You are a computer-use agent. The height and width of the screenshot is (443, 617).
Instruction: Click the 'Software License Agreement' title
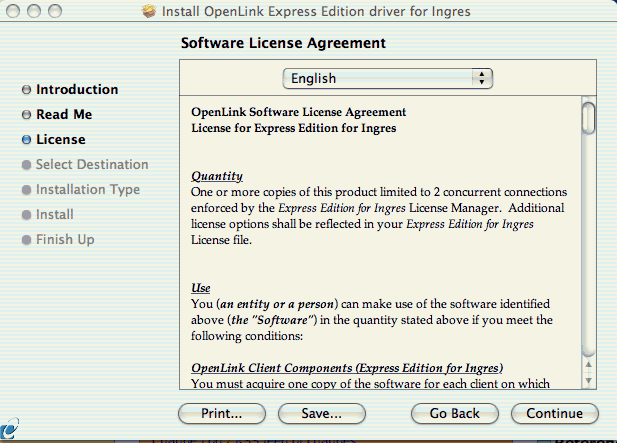coord(283,43)
